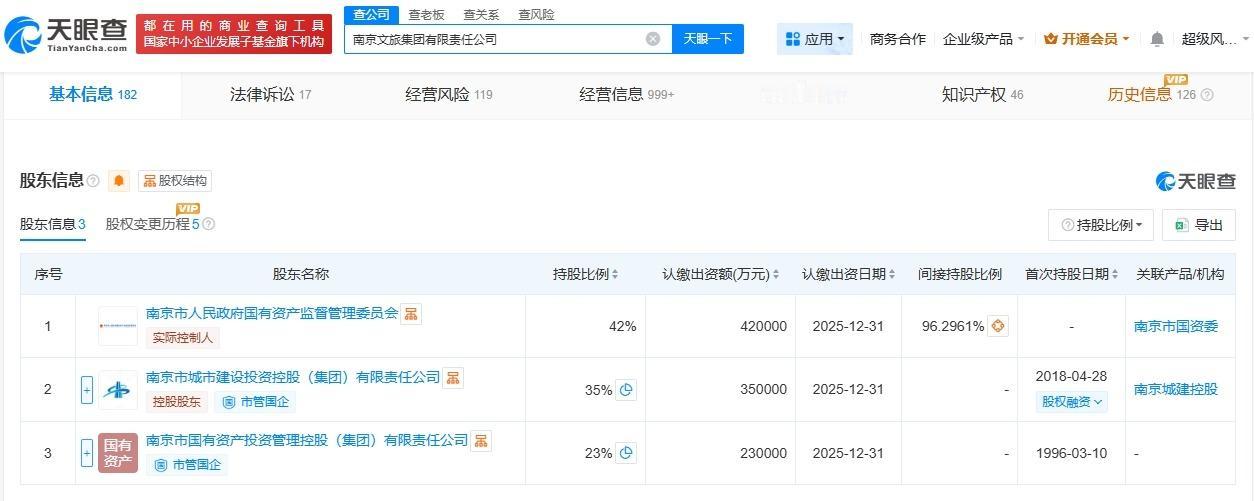
Task: Switch to 查风险 search tab
Action: coord(536,14)
